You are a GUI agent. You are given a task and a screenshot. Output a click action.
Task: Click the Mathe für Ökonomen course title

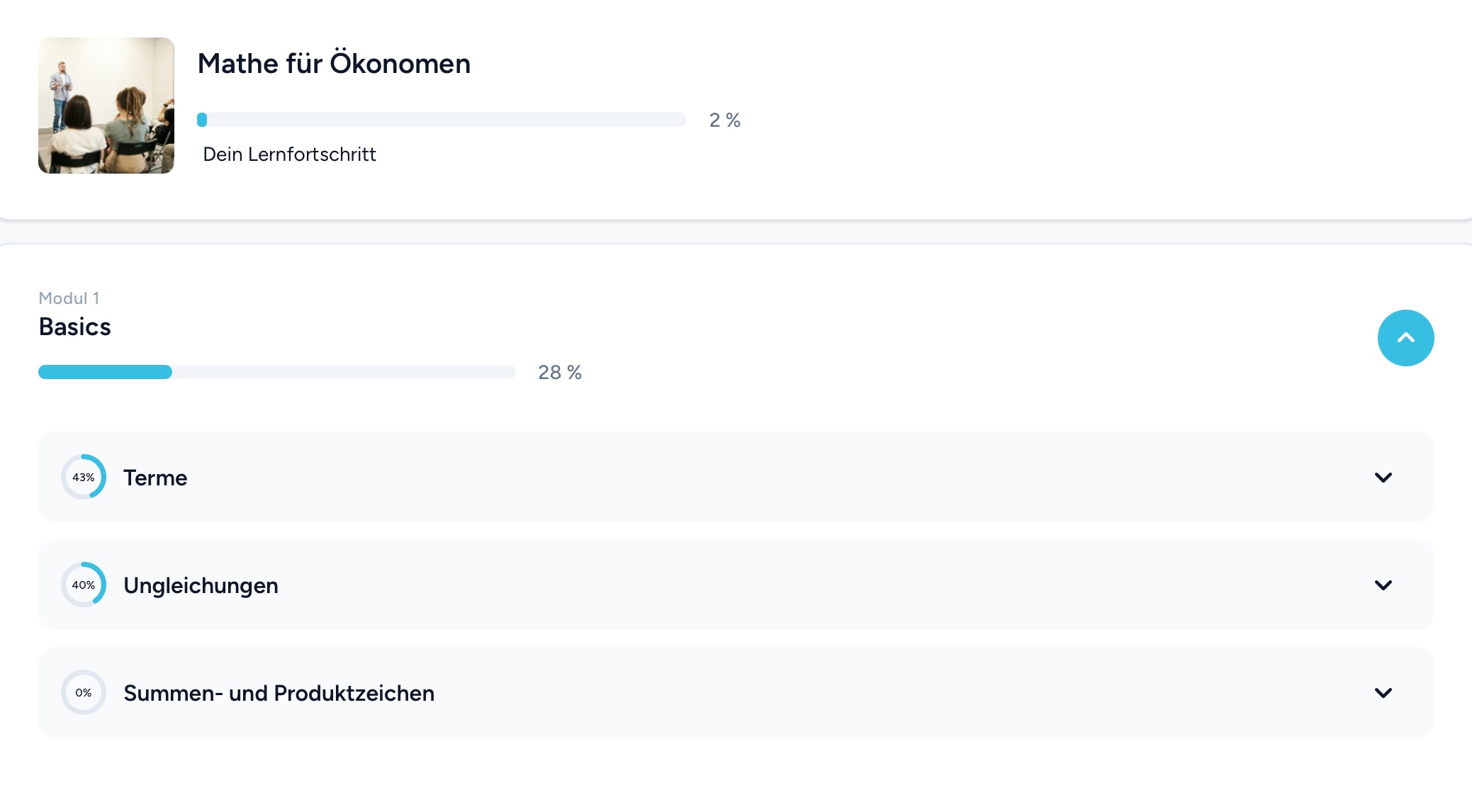[334, 64]
